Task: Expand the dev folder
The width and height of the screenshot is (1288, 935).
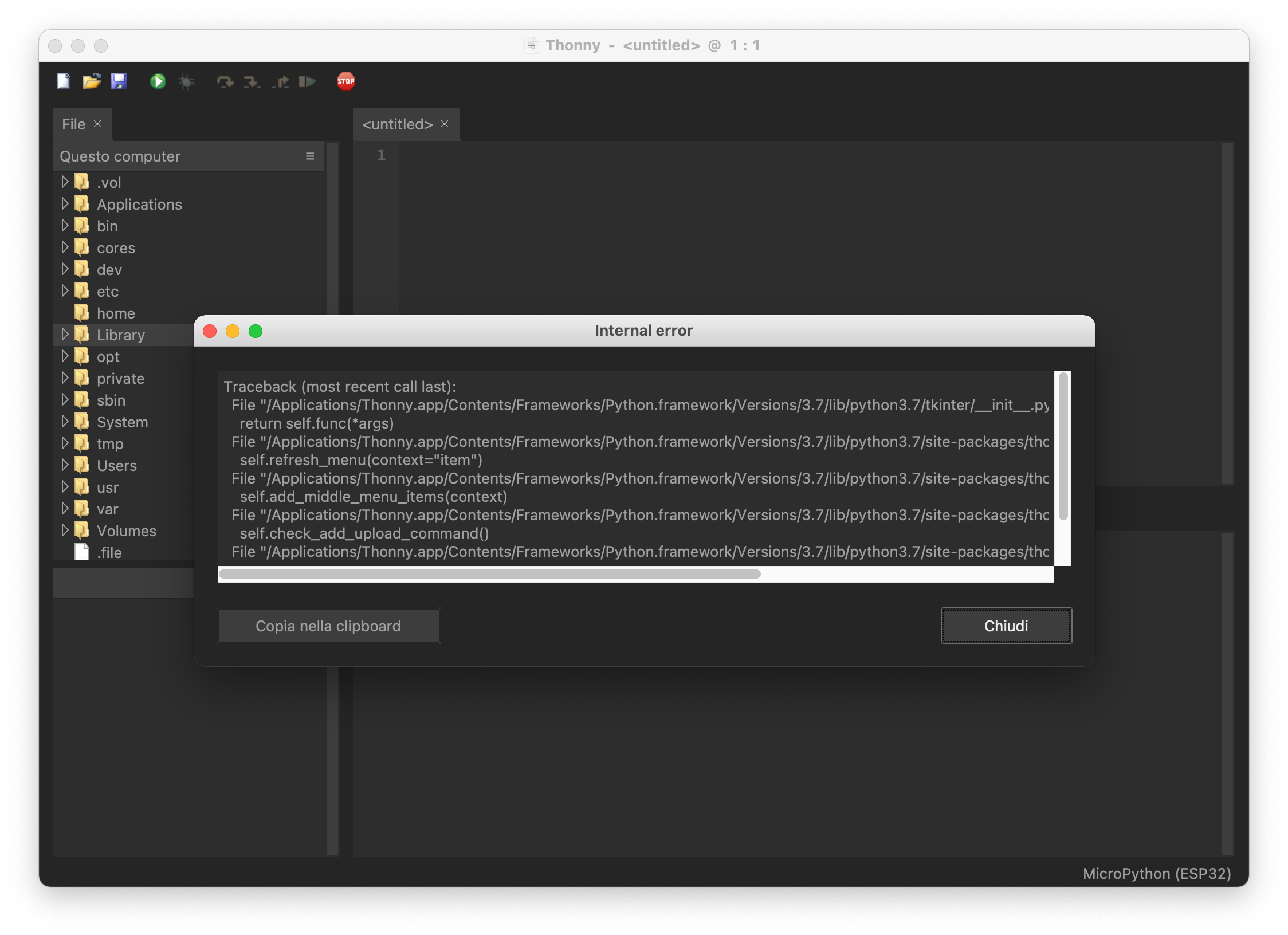Action: (x=65, y=269)
